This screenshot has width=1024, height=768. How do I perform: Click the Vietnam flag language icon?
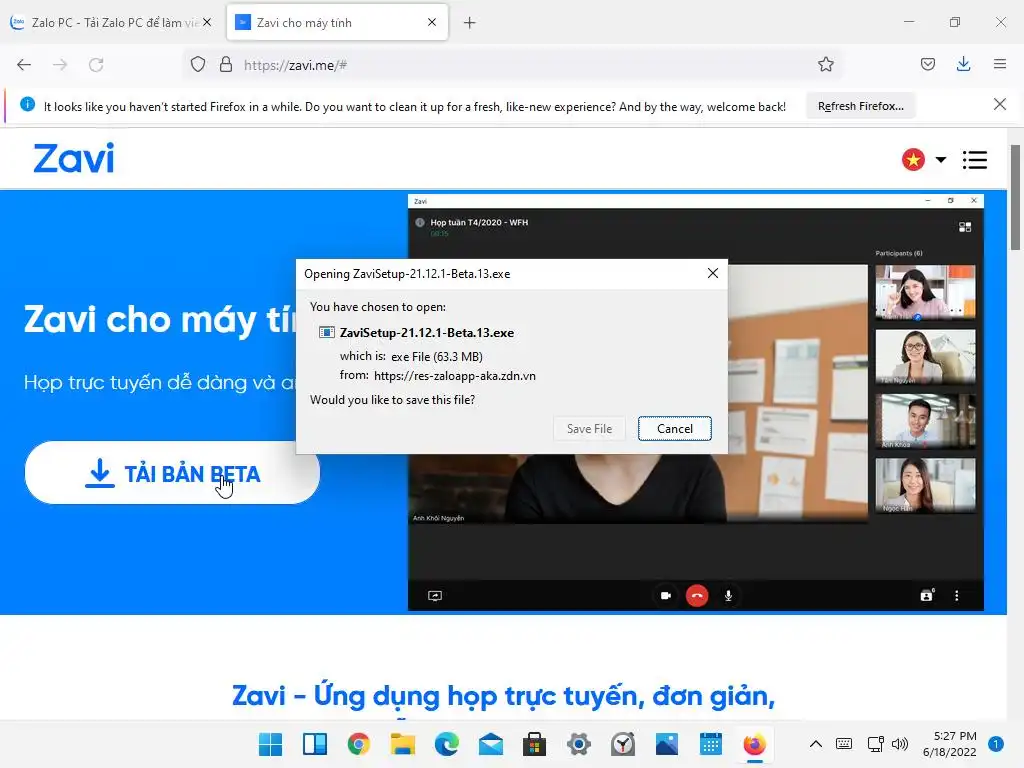(913, 159)
